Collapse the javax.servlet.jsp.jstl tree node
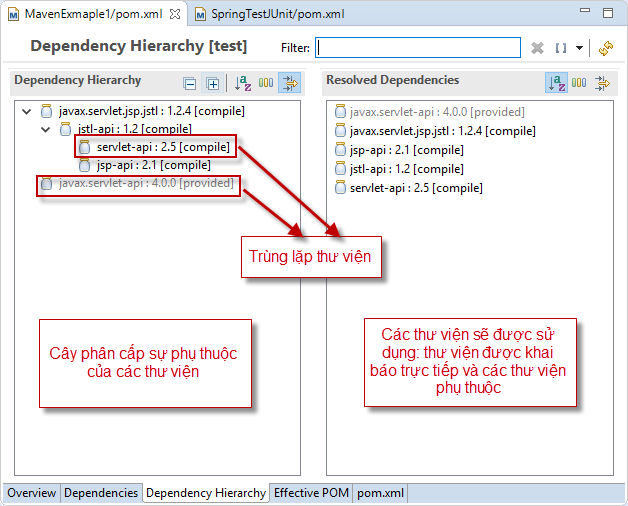628x506 pixels. tap(26, 111)
